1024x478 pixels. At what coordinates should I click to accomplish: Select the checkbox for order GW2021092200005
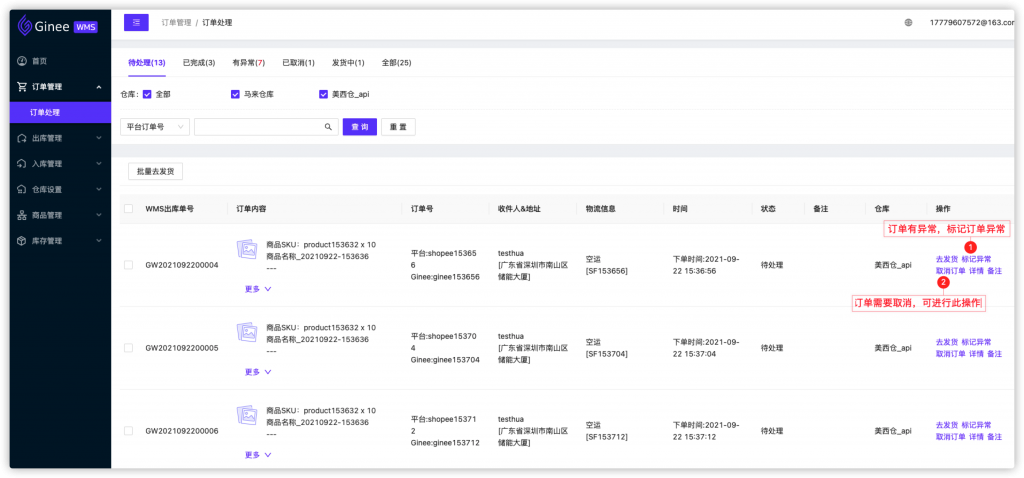[x=129, y=348]
